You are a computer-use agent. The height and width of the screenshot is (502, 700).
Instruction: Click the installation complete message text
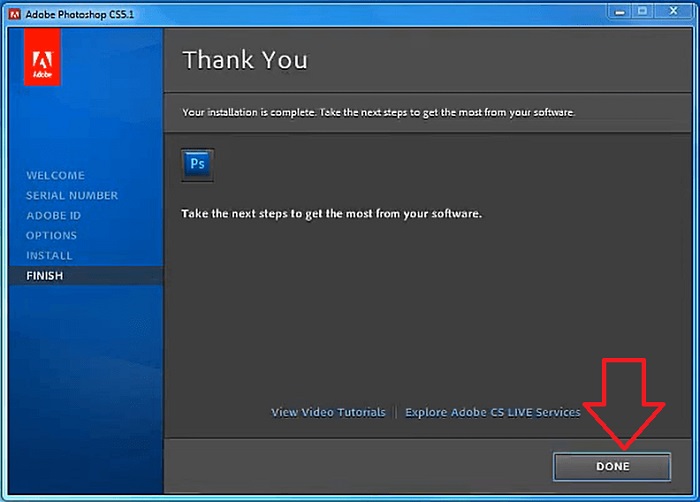click(x=378, y=113)
